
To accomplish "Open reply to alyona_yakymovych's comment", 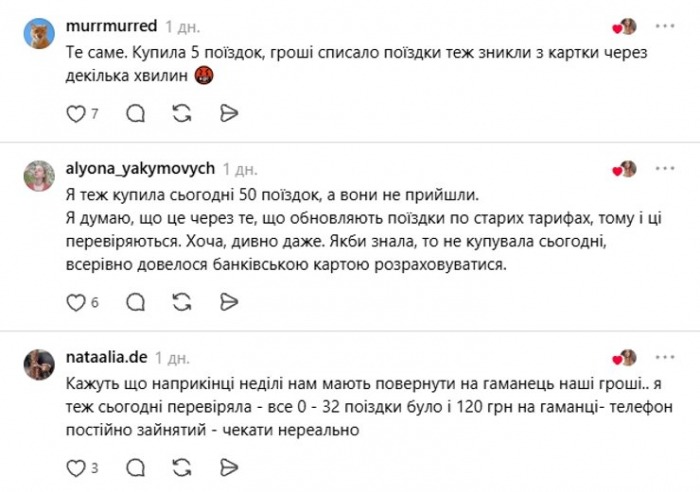I will [135, 303].
